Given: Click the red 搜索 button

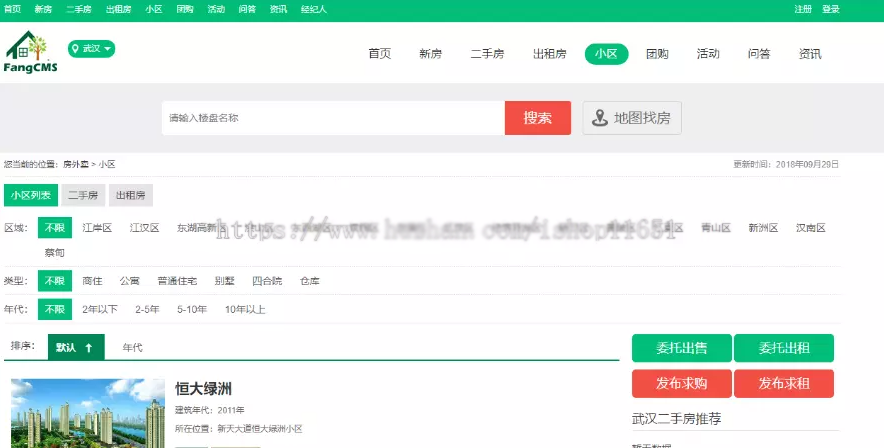Looking at the screenshot, I should [538, 118].
